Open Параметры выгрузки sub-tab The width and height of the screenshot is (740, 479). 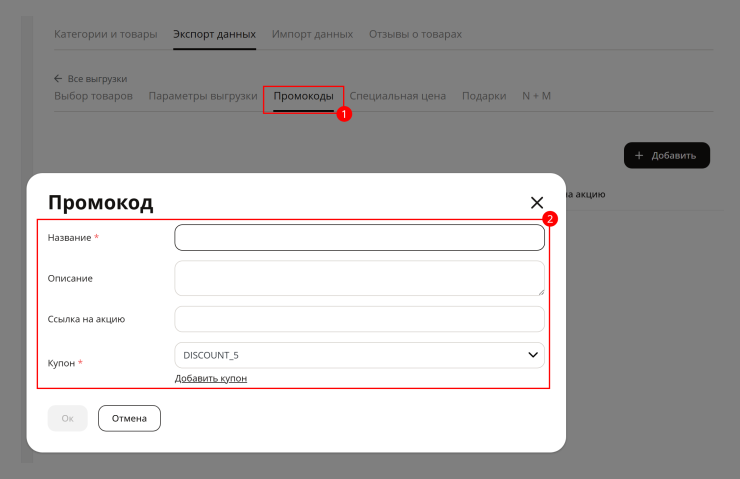pyautogui.click(x=203, y=96)
